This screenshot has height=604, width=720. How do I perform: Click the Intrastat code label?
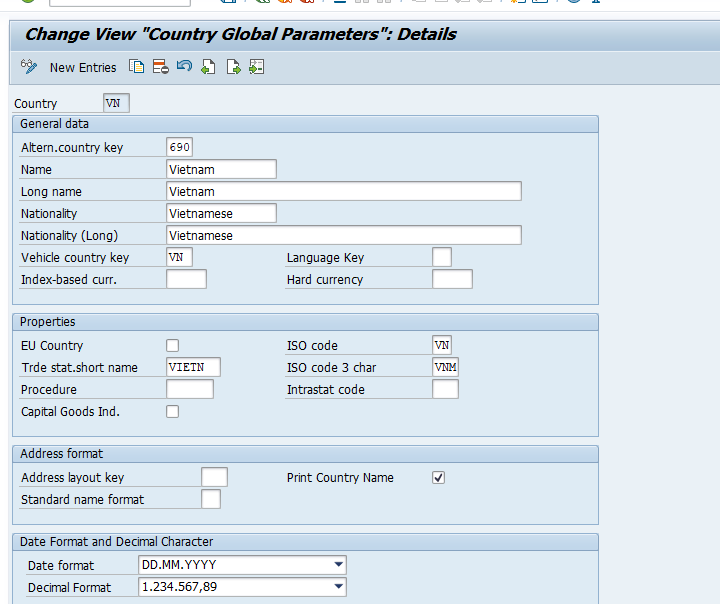(326, 389)
